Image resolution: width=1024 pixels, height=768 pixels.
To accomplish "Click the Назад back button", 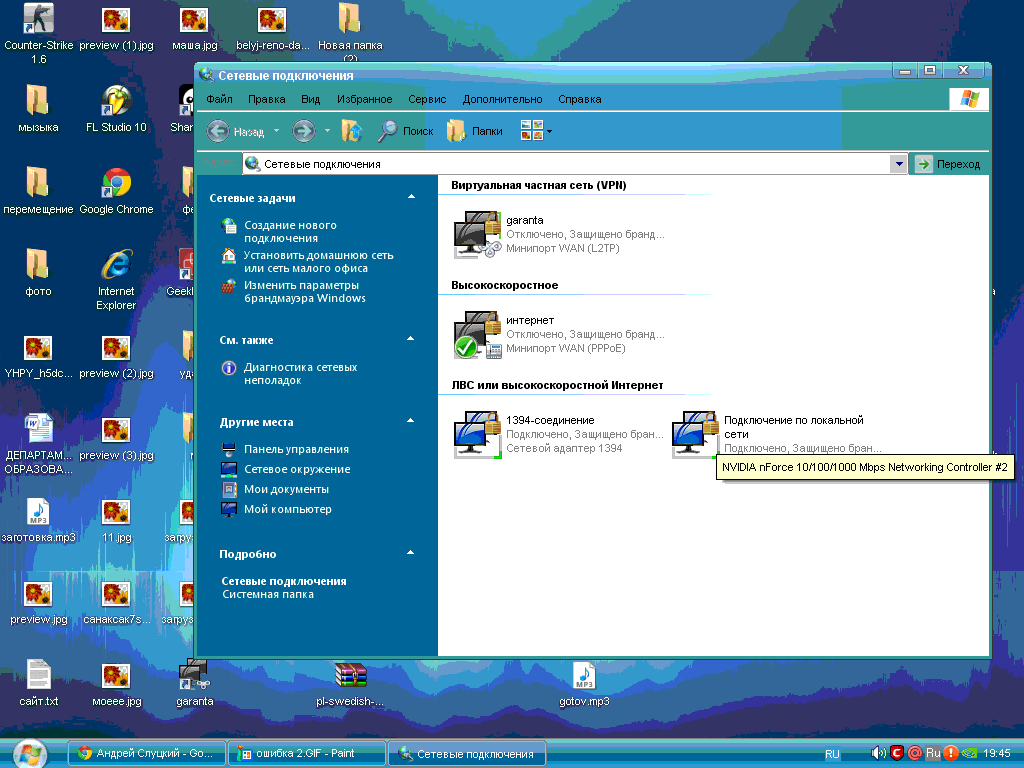I will 236,131.
